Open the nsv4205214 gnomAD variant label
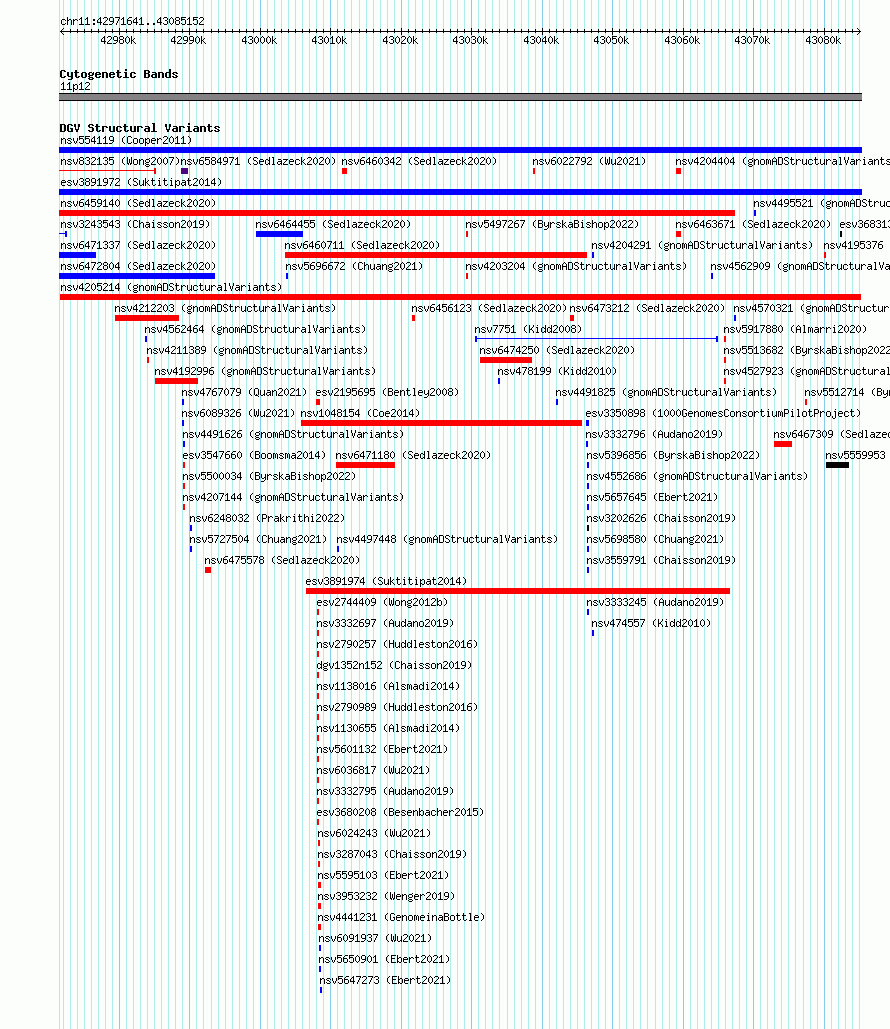Image resolution: width=890 pixels, height=1029 pixels. 171,287
